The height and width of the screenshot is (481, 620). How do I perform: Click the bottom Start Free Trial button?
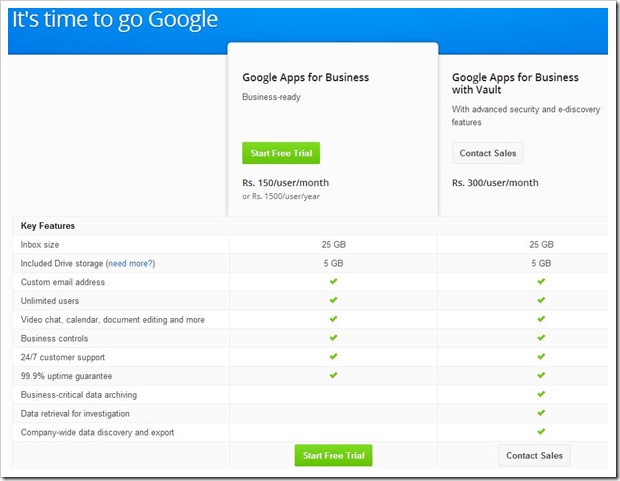pos(333,455)
